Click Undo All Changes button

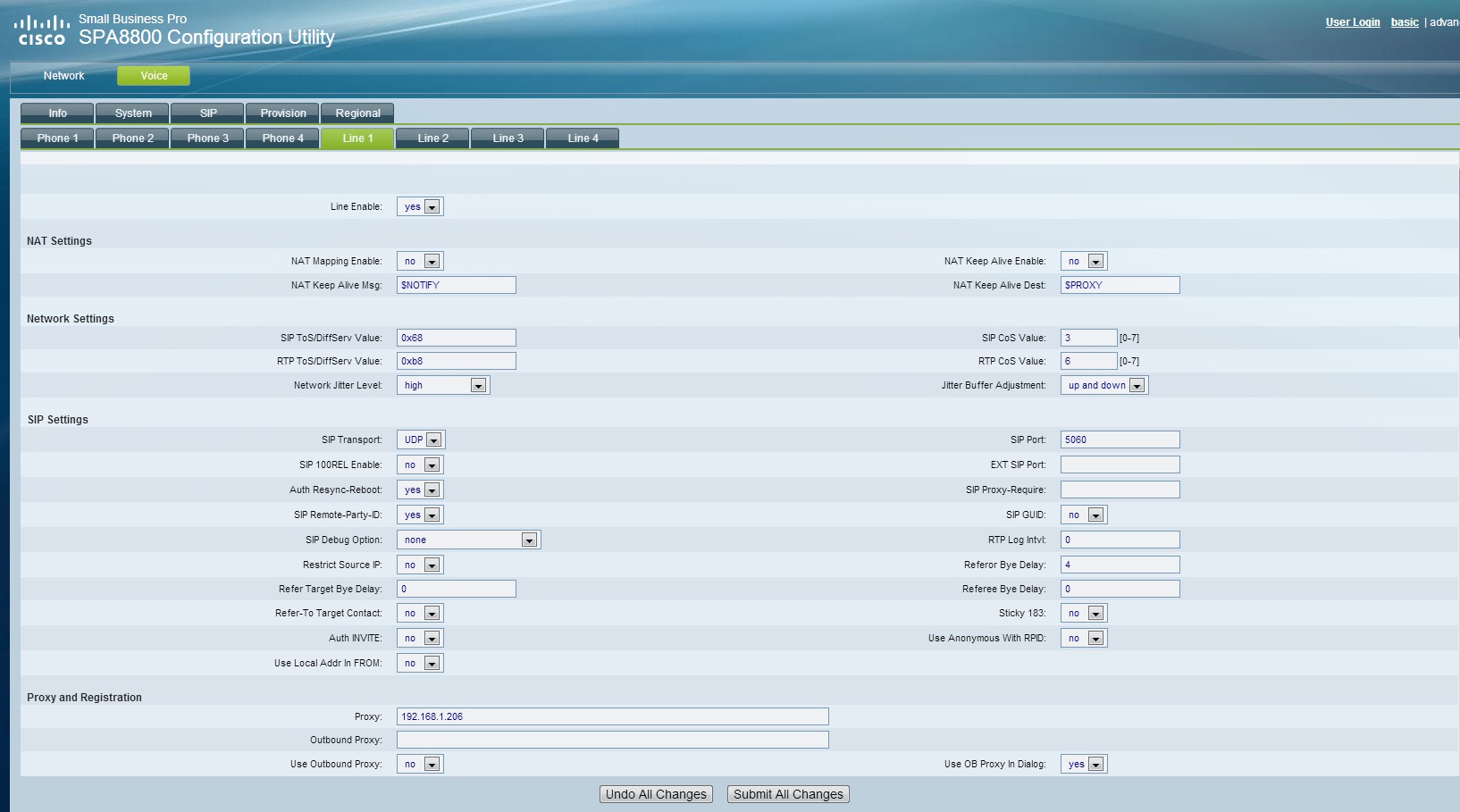pyautogui.click(x=656, y=794)
